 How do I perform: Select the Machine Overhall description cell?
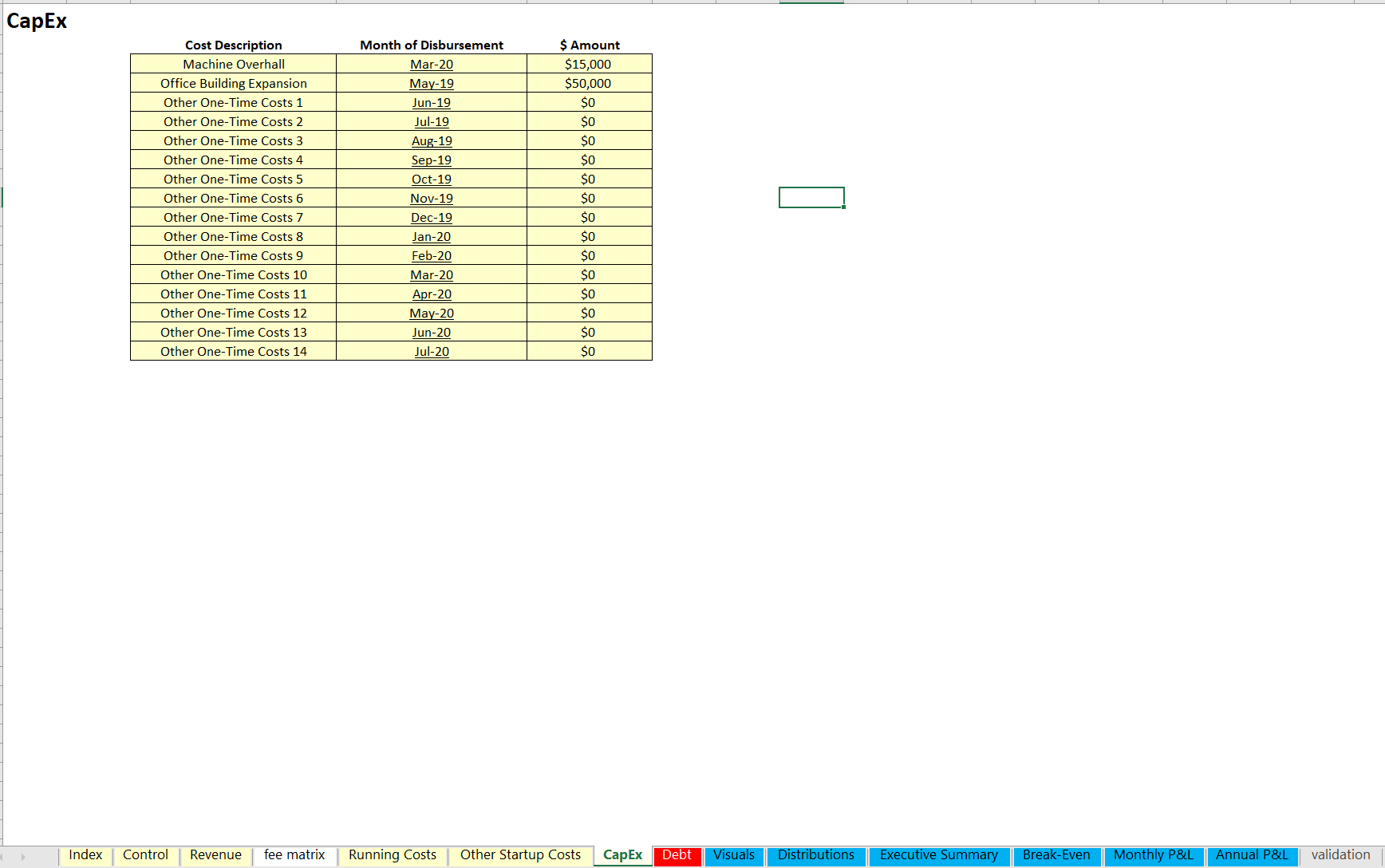click(x=233, y=64)
